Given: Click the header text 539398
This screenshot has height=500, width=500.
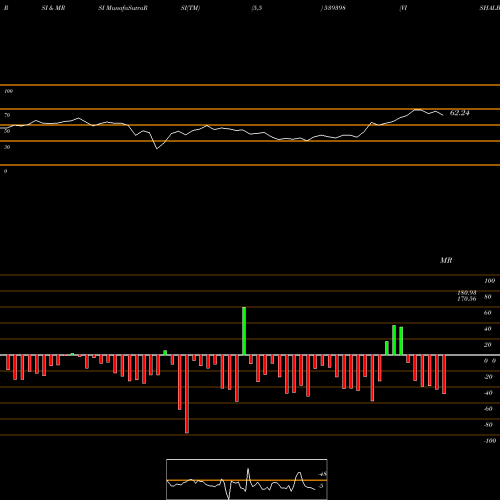Looking at the screenshot, I should [334, 8].
